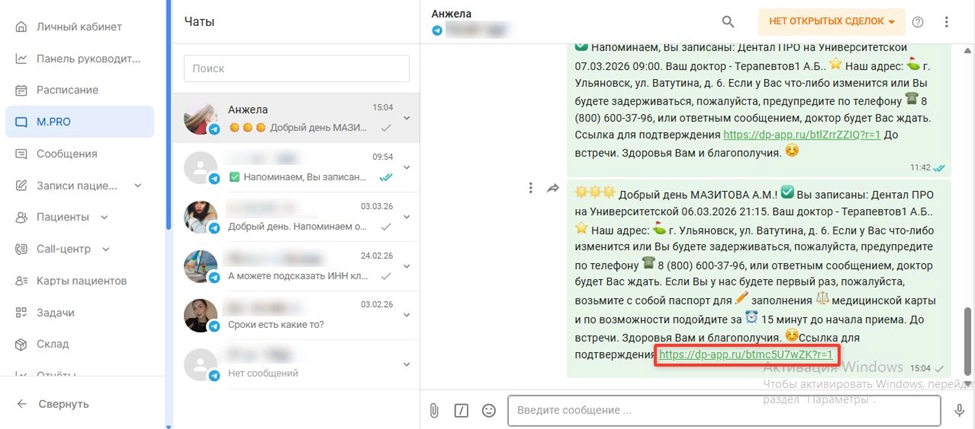Screen dimensions: 975x429
Task: Go to Карты пациентов in sidebar
Action: [x=80, y=281]
